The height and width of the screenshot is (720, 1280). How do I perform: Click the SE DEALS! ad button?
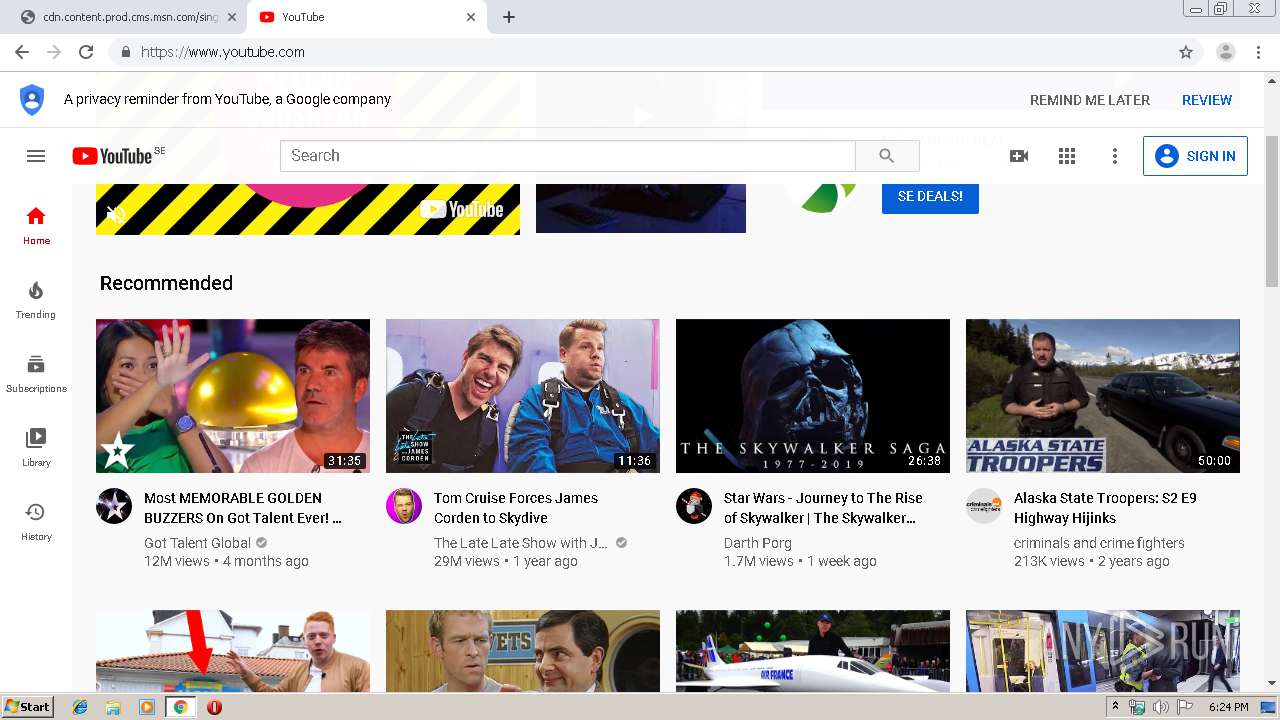(x=930, y=196)
